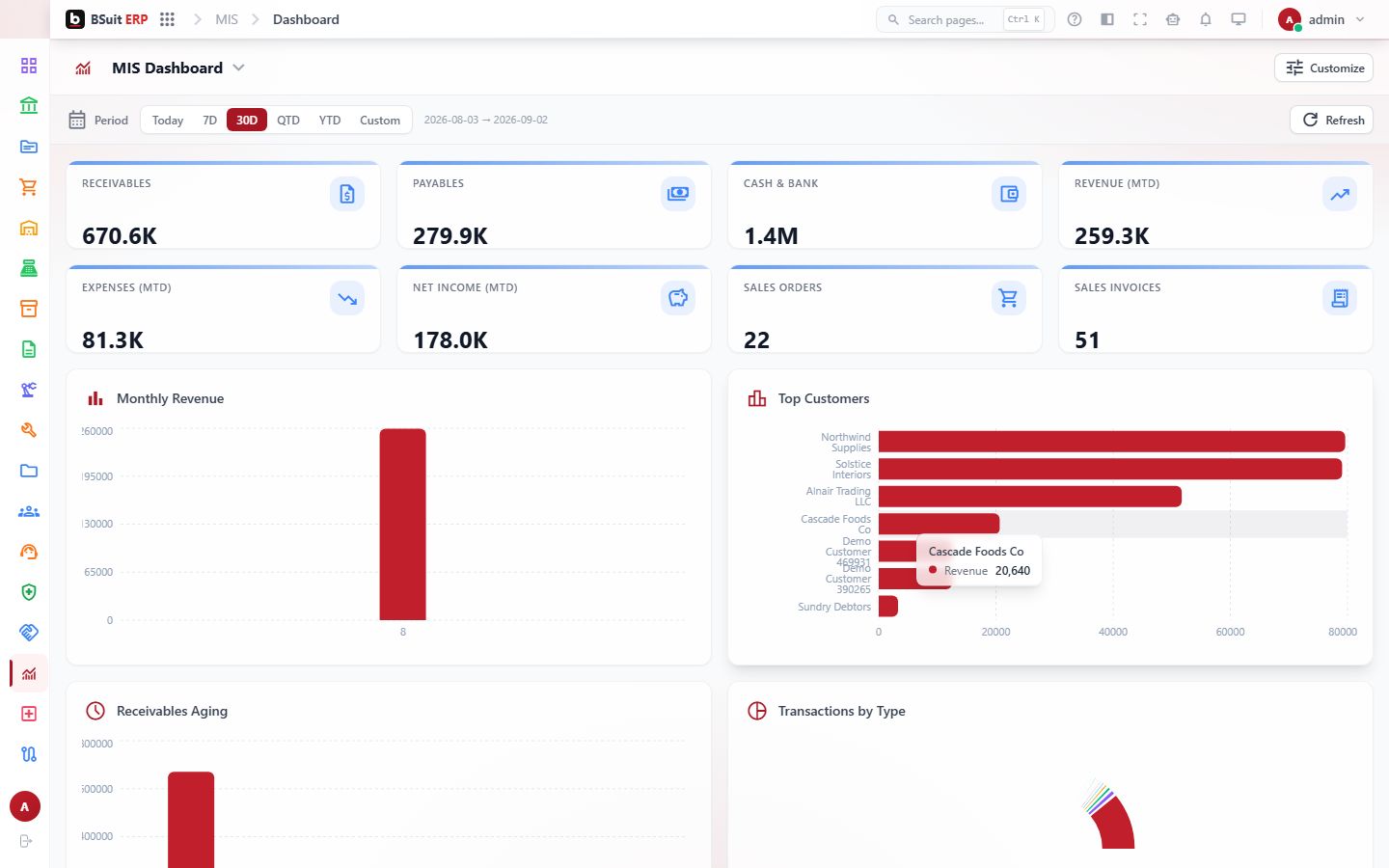Click the BSuit ERP logo
Viewport: 1389px width, 868px height.
click(106, 19)
